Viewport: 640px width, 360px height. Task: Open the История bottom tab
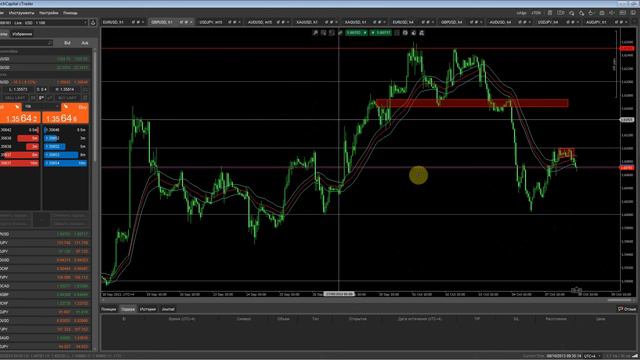tap(148, 309)
